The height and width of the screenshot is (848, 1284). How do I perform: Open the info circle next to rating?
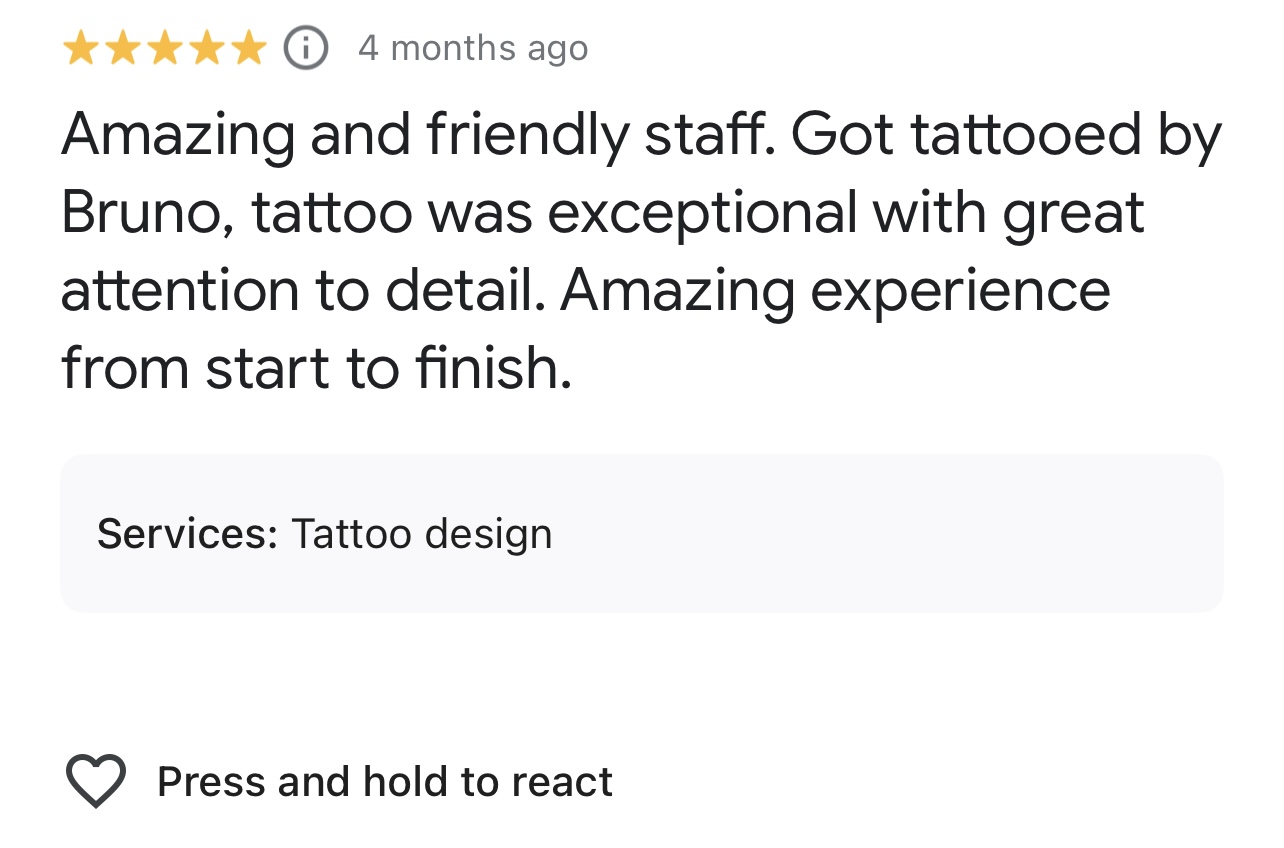(306, 48)
